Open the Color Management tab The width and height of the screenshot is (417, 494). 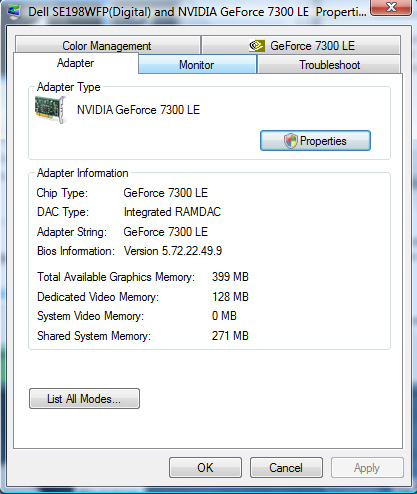point(108,45)
